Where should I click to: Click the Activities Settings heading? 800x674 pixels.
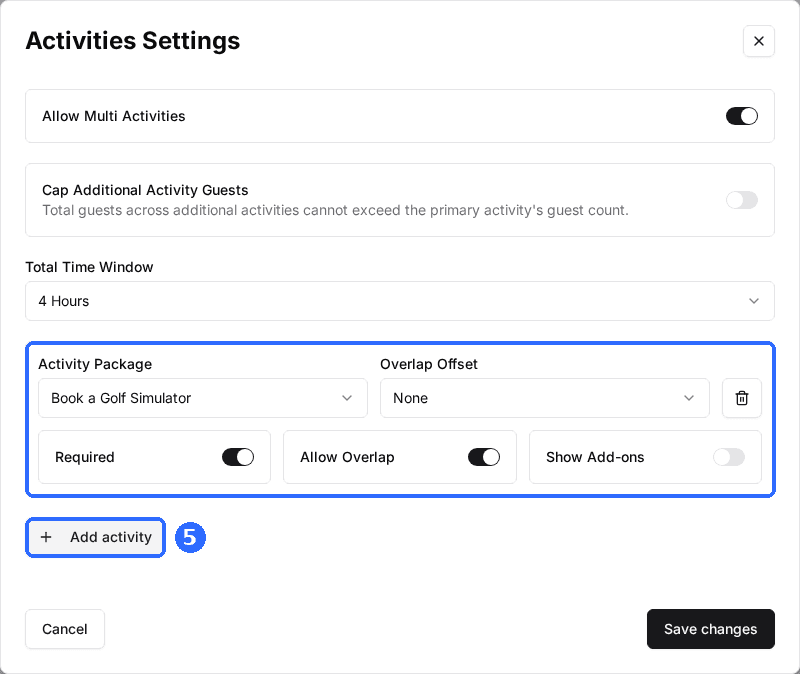[133, 41]
